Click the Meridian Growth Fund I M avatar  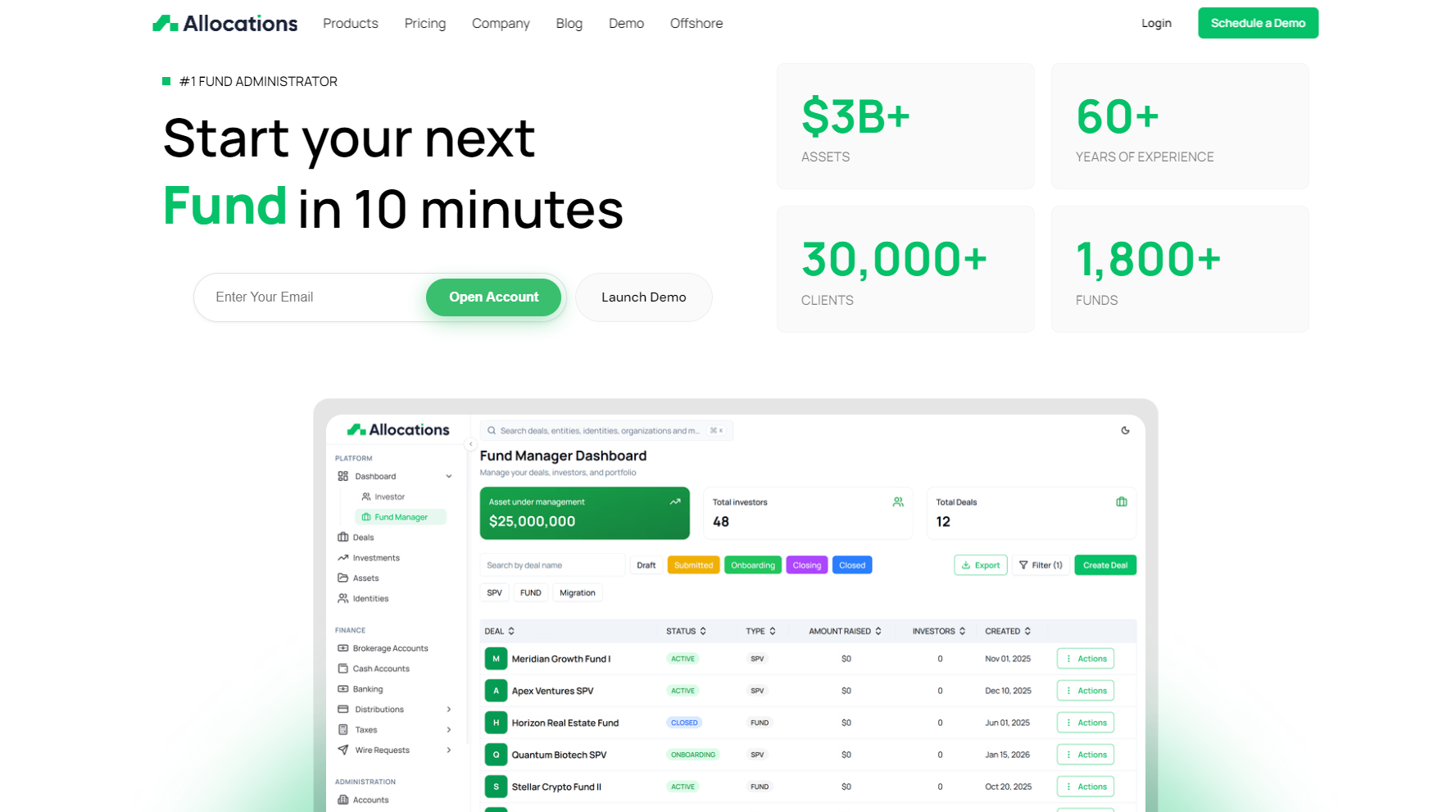click(x=496, y=659)
